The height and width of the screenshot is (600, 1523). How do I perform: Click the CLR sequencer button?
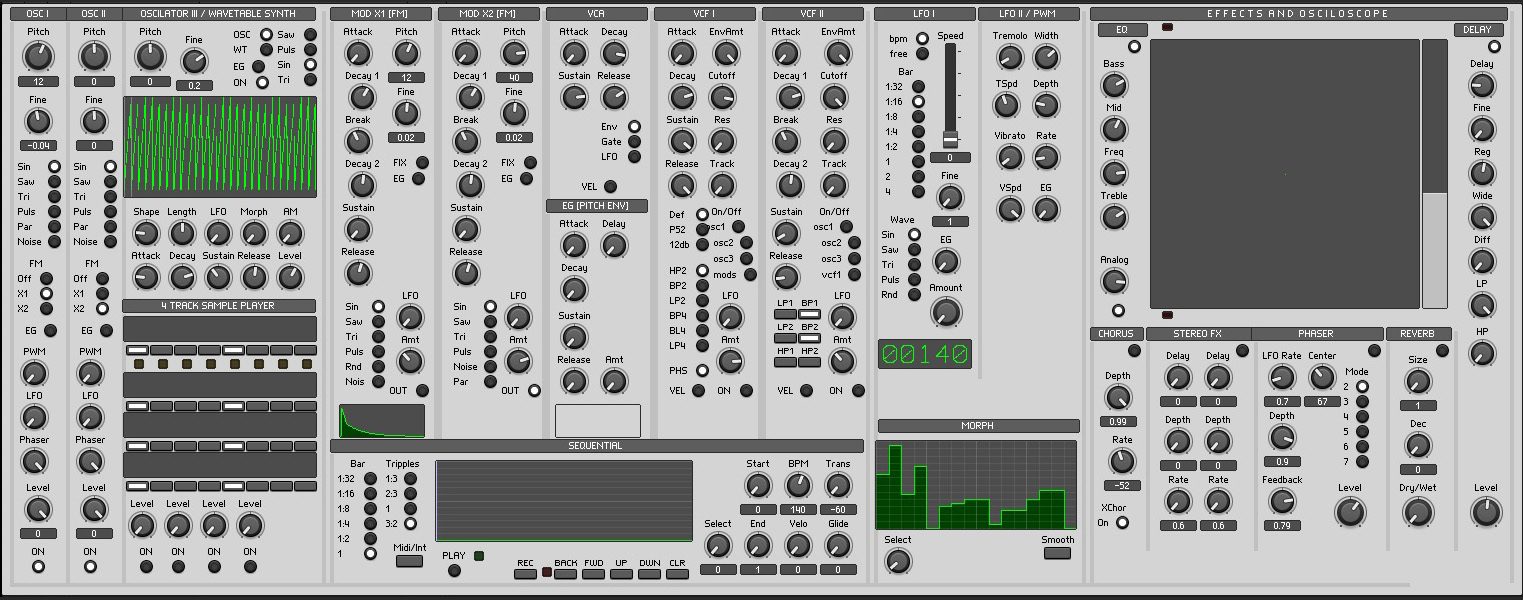tap(677, 574)
